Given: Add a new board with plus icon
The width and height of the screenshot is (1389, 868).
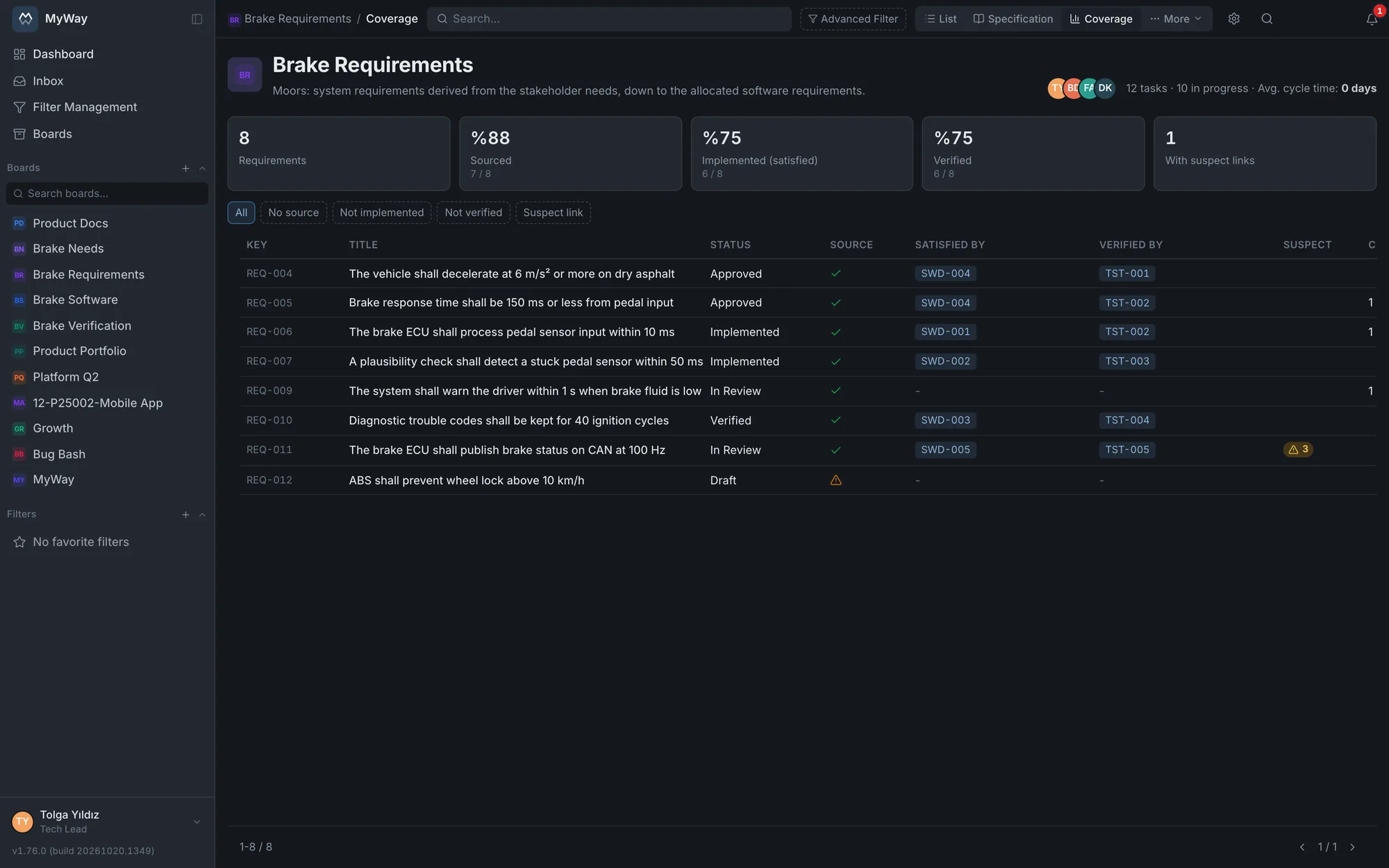Looking at the screenshot, I should pos(185,168).
